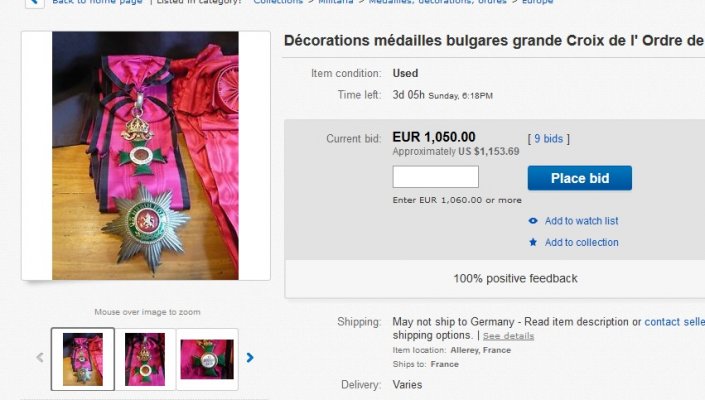Select the second thumbnail showing cross with crown
Viewport: 705px width, 400px height.
(x=145, y=359)
